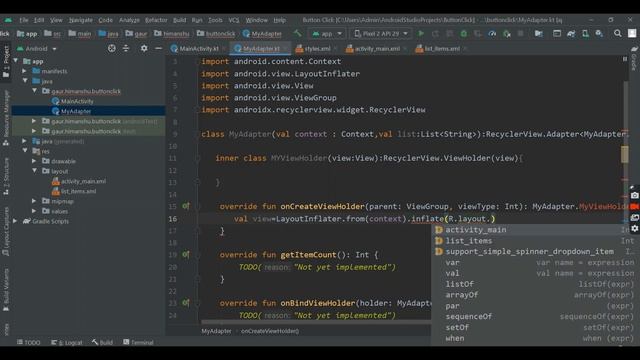Click Run with Coverage icon
Viewport: 640px width, 360px height.
(478, 33)
